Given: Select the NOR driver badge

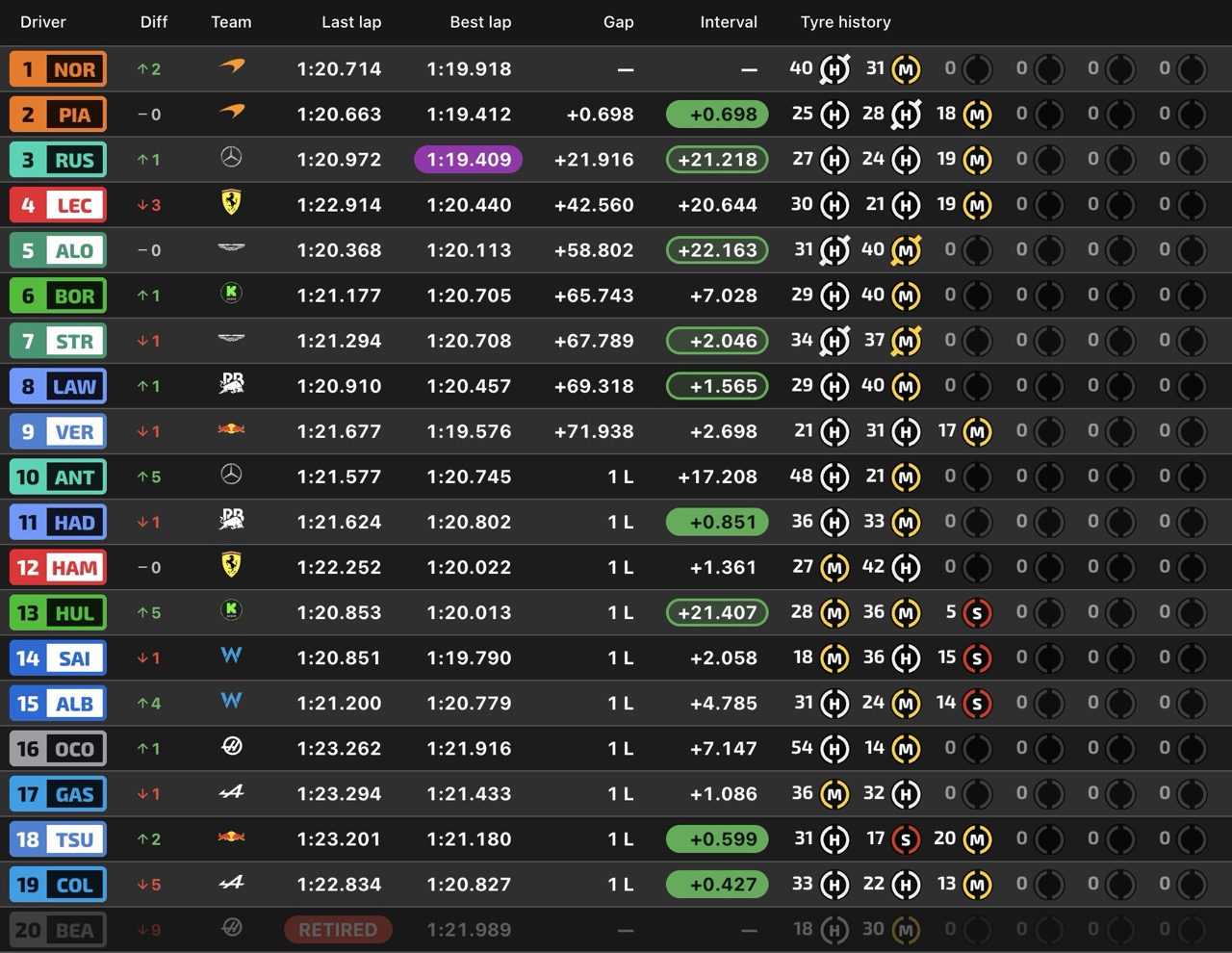Looking at the screenshot, I should tap(58, 68).
